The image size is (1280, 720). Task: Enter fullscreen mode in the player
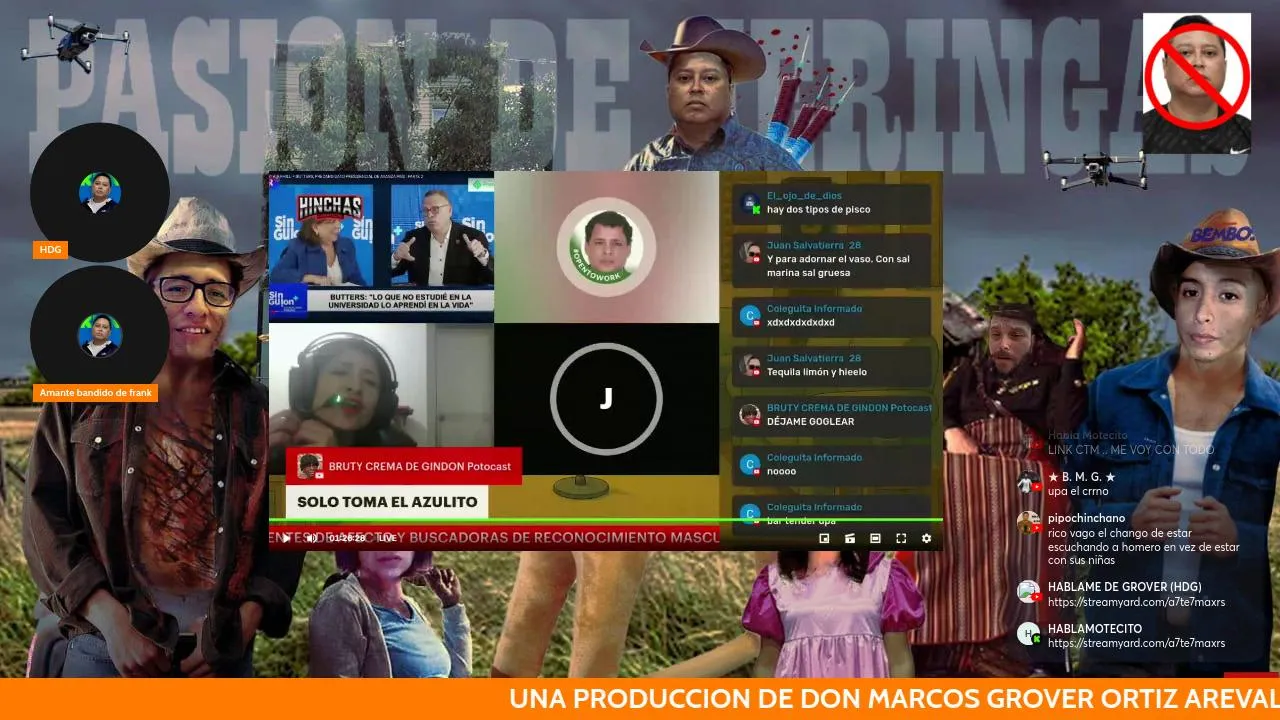coord(901,538)
